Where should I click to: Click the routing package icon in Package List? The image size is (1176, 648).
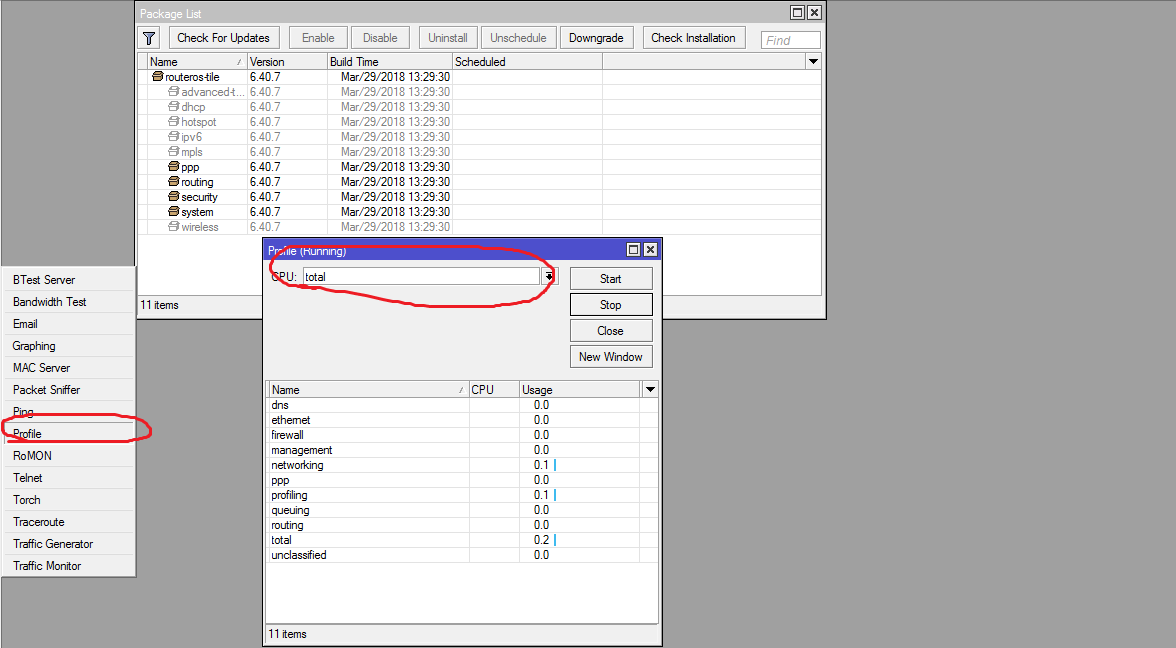point(174,182)
